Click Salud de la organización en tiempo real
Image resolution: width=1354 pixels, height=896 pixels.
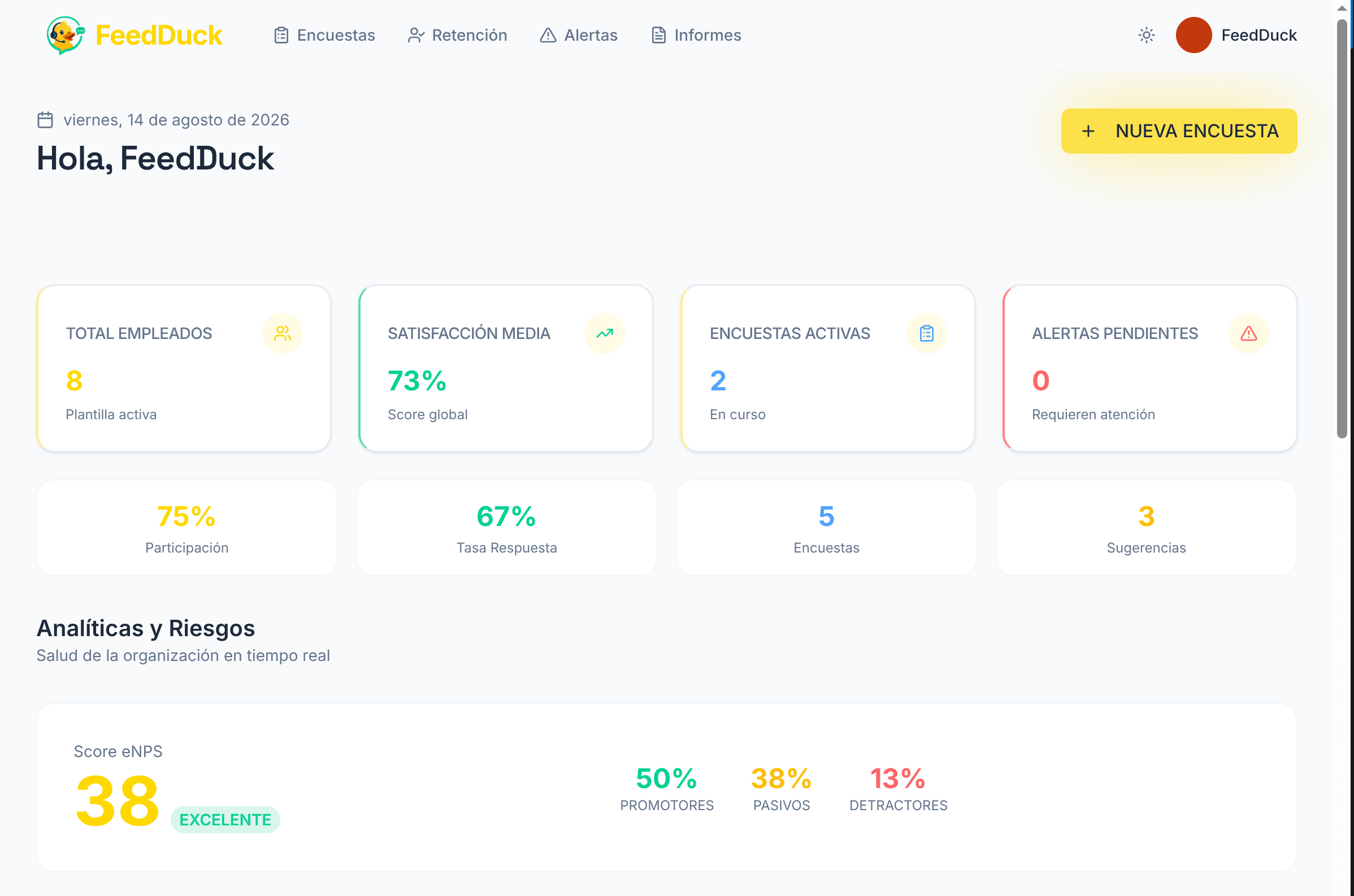184,655
